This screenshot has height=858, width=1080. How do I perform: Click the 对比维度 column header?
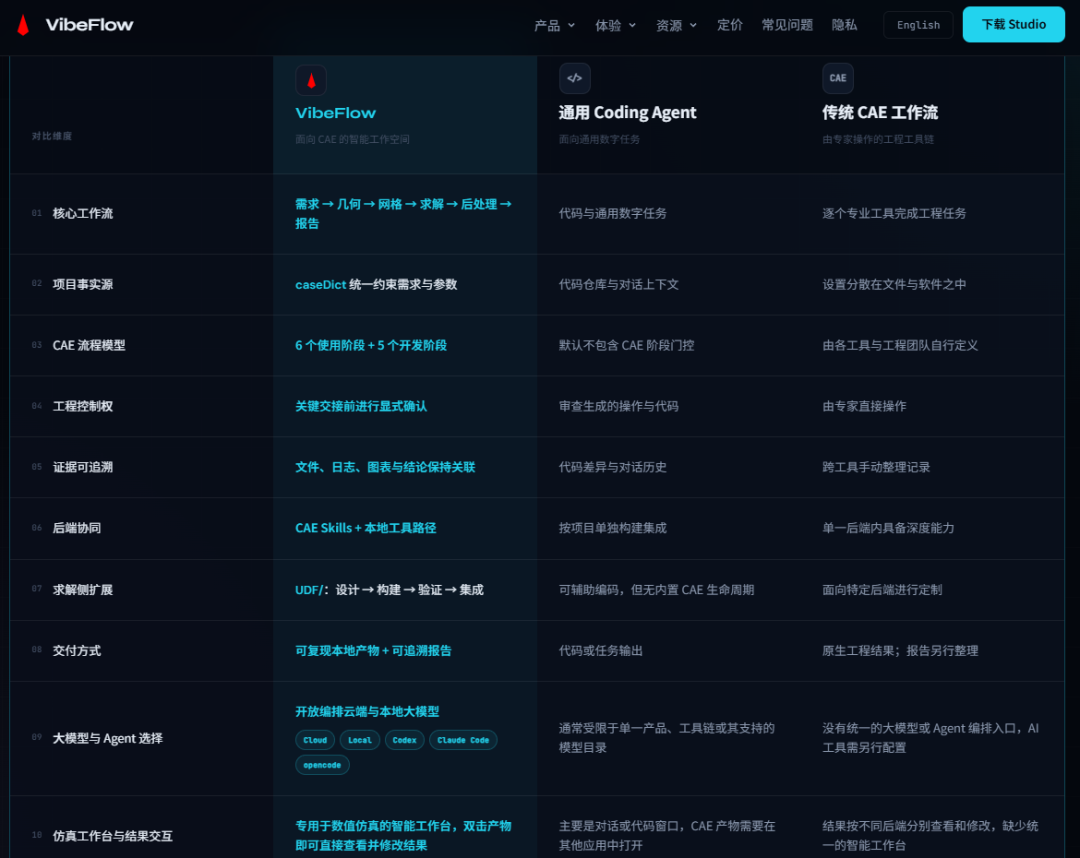[x=52, y=136]
